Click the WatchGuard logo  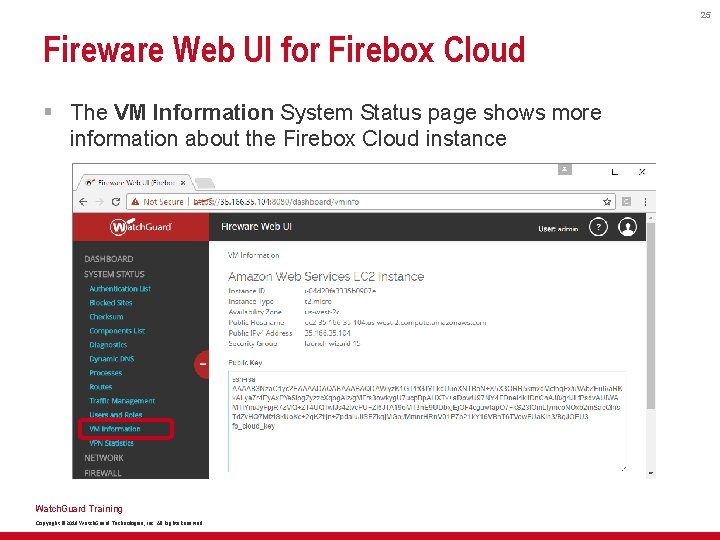(x=141, y=226)
